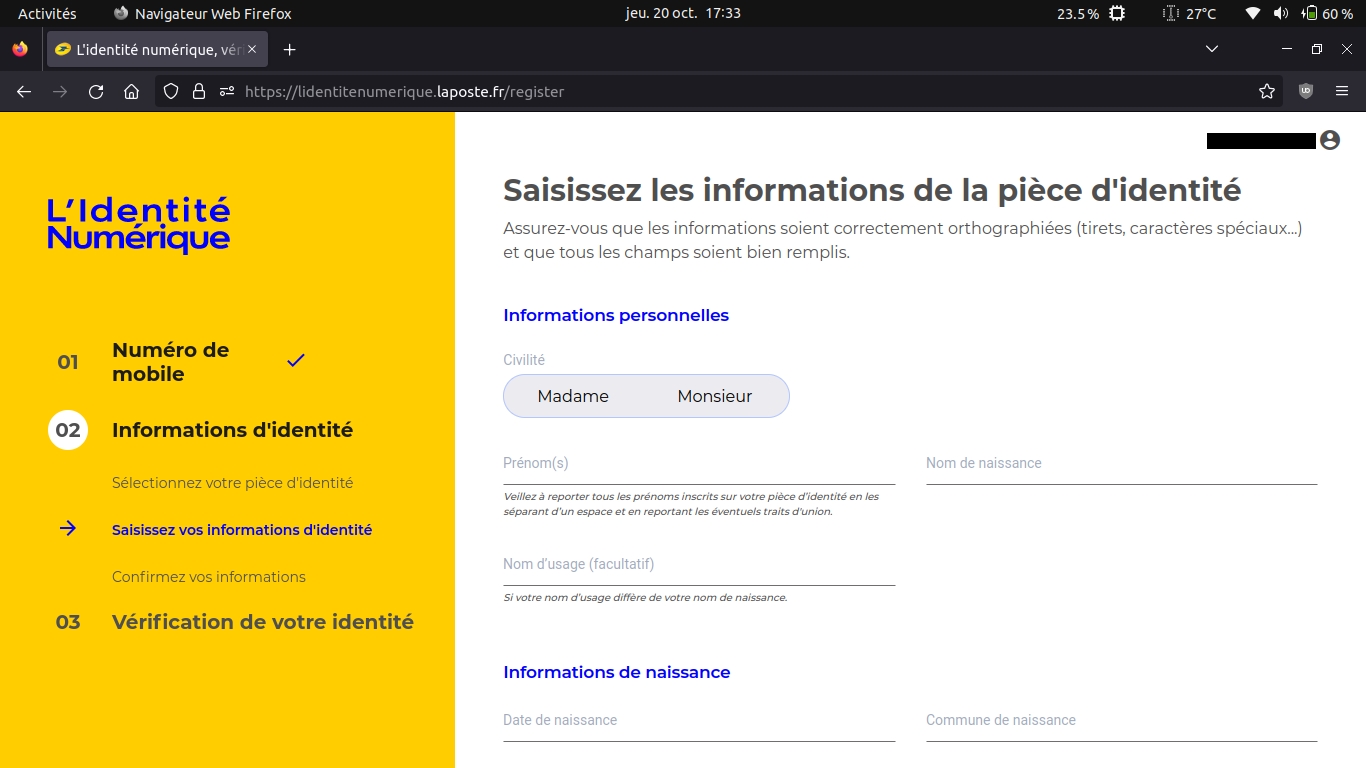Select the L'identité numérique tab
Viewport: 1366px width, 768px height.
coord(157,49)
